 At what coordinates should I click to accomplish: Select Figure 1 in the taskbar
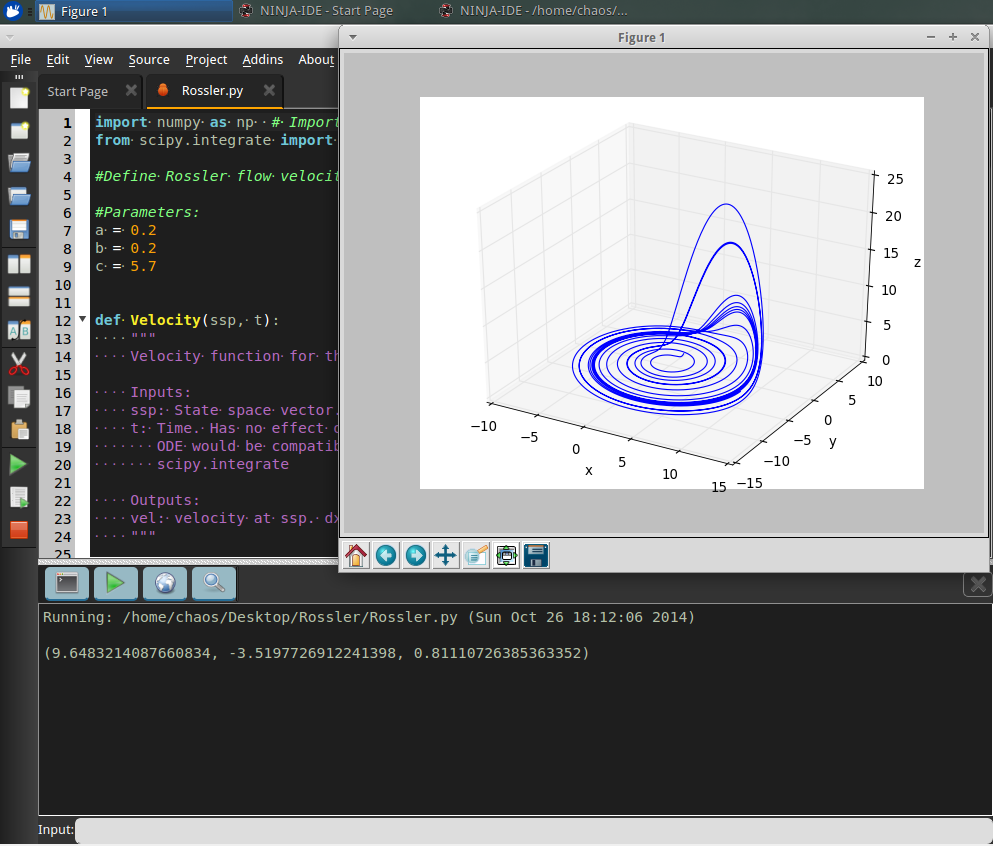pyautogui.click(x=134, y=11)
